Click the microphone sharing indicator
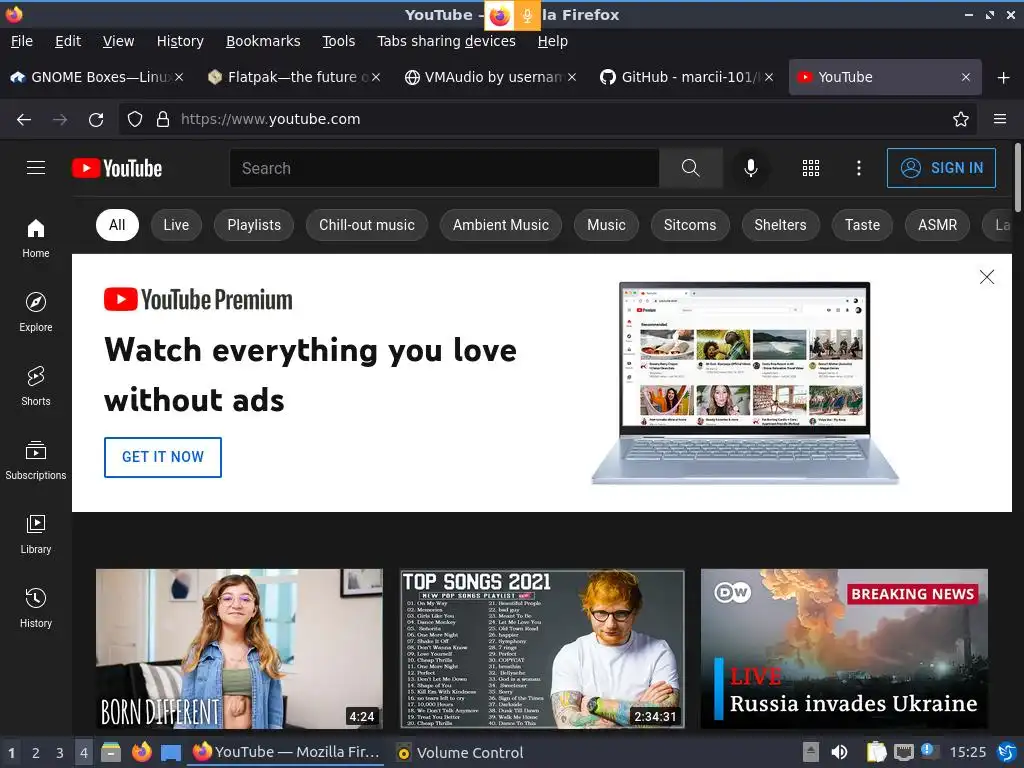Viewport: 1024px width, 768px height. point(527,16)
